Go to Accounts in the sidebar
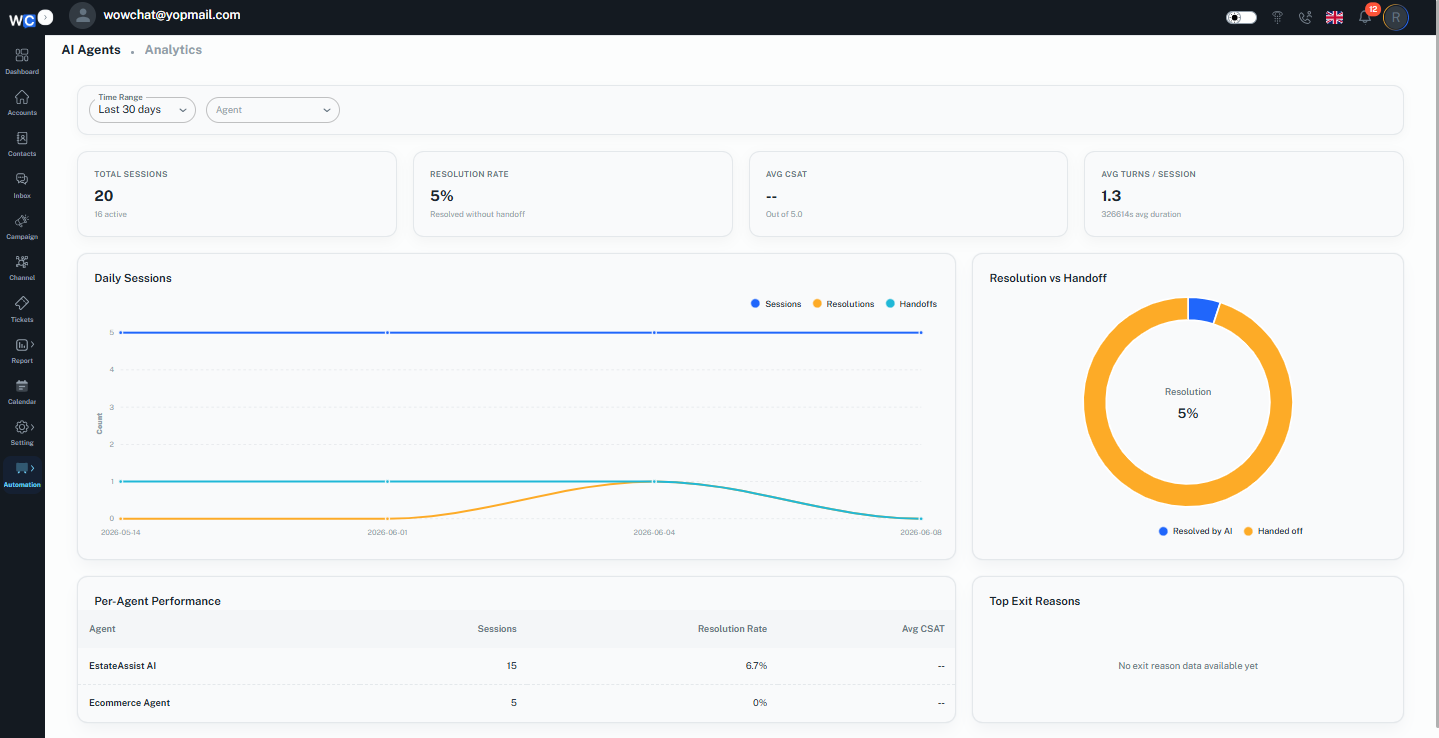Viewport: 1439px width, 738px height. pyautogui.click(x=22, y=98)
